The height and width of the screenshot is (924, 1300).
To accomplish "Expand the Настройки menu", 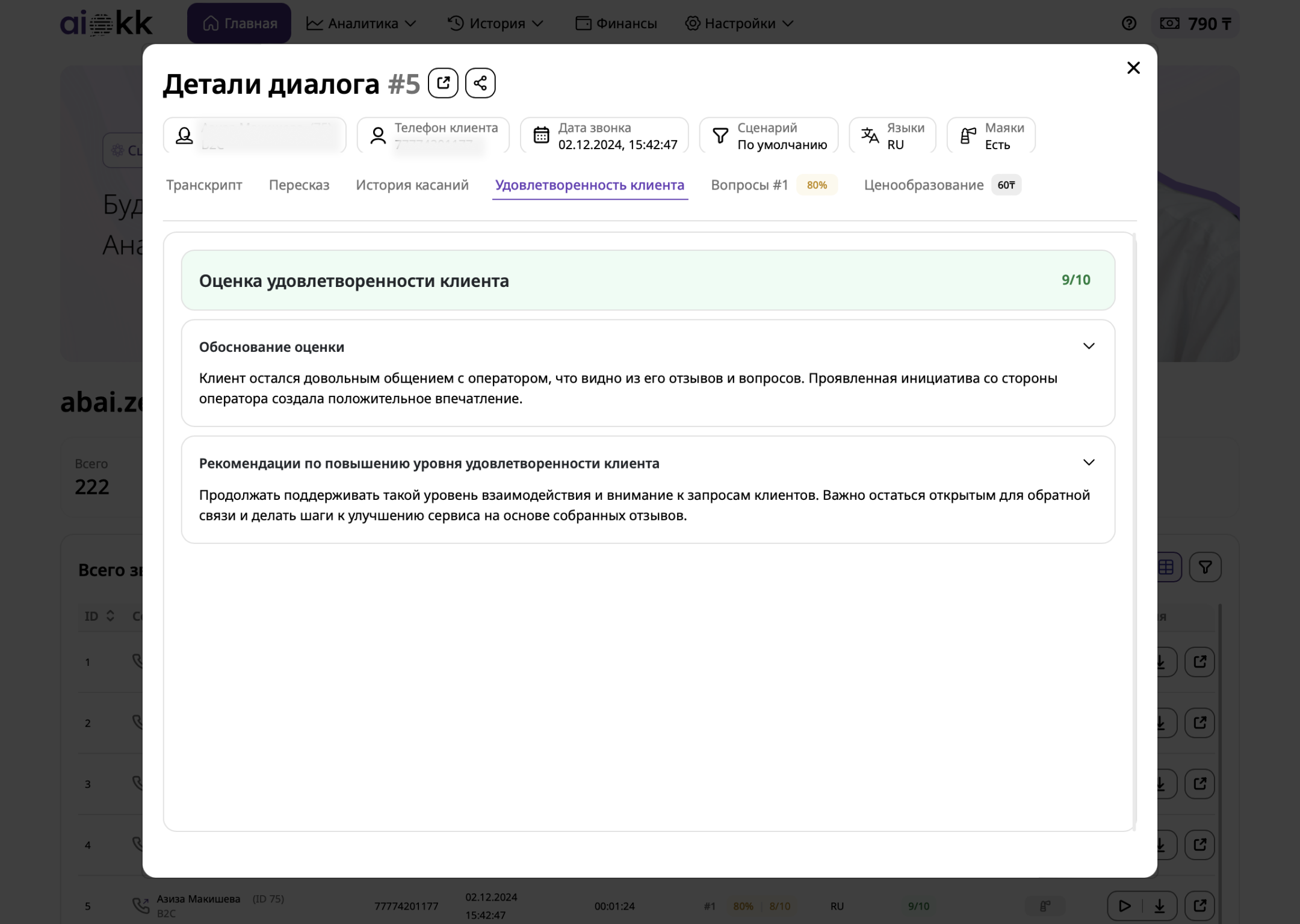I will click(739, 23).
